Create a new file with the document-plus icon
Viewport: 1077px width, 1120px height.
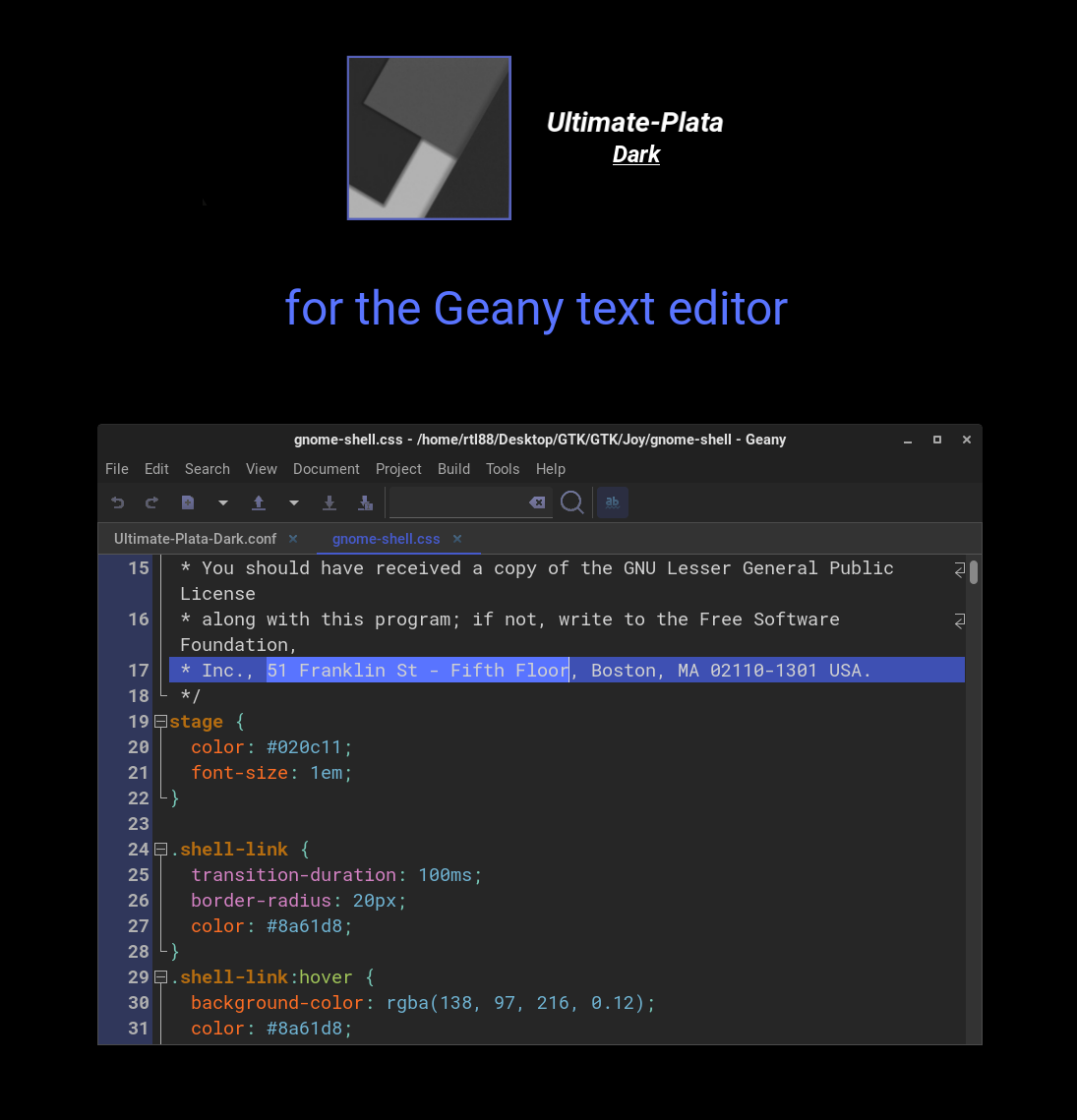188,502
